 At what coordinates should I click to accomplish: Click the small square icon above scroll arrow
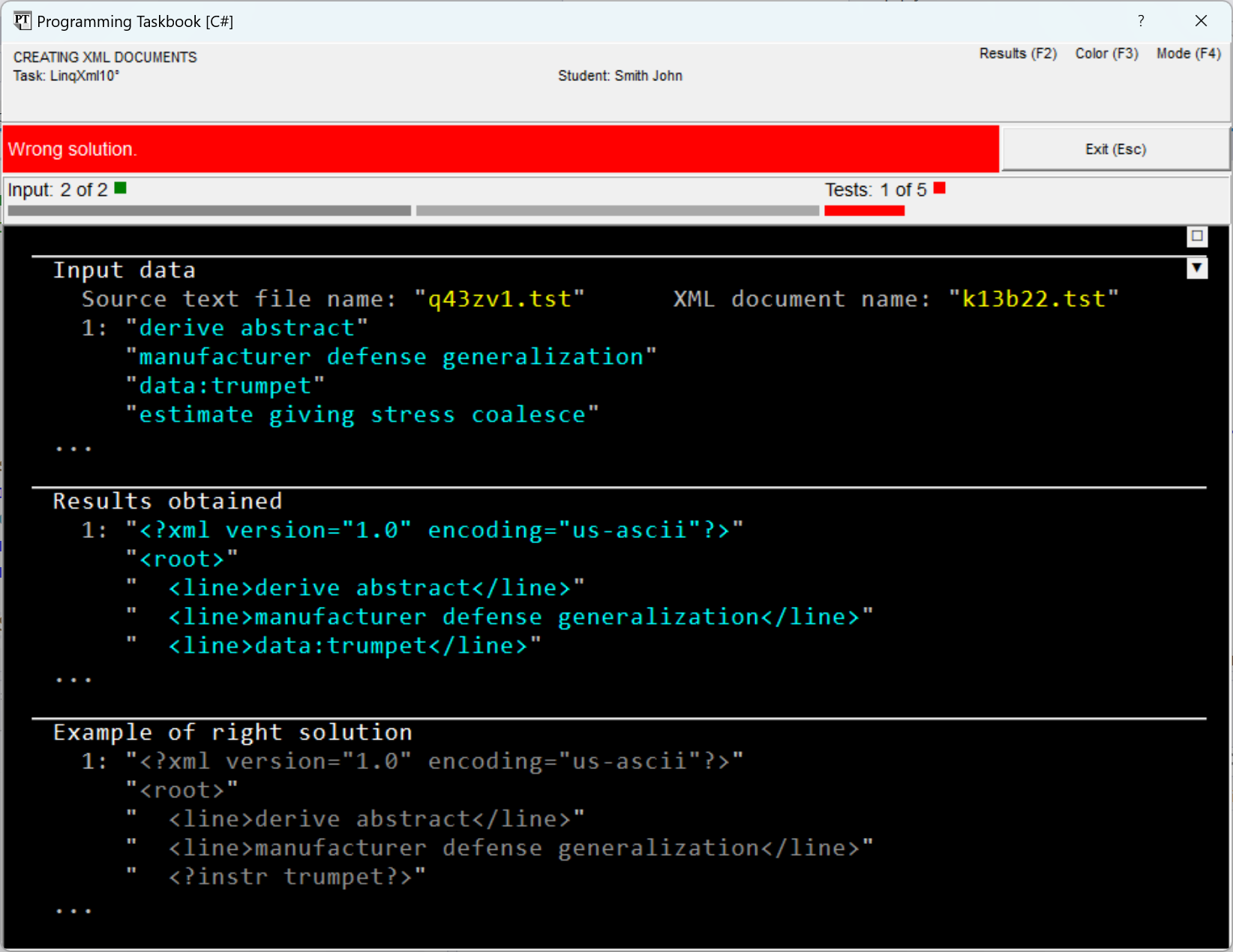pyautogui.click(x=1197, y=236)
